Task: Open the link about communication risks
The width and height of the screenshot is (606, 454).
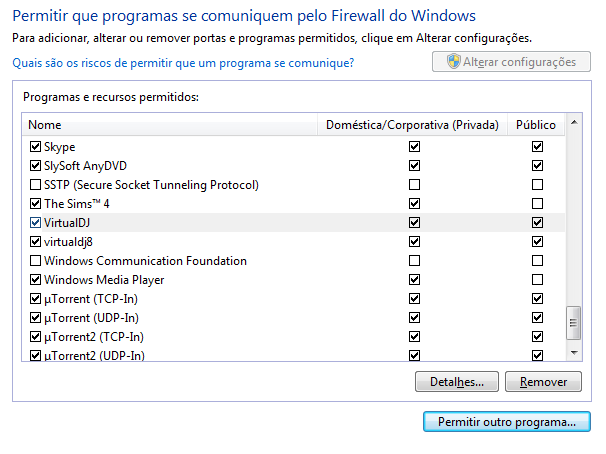Action: pyautogui.click(x=183, y=63)
